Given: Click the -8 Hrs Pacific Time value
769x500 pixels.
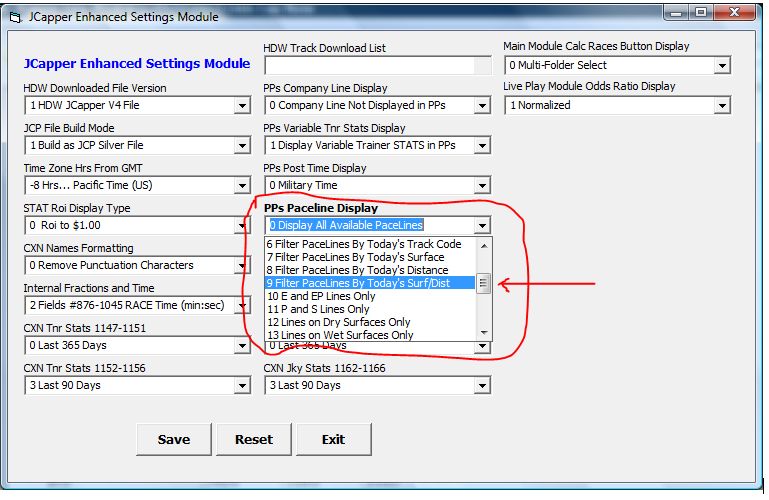Looking at the screenshot, I should coord(91,185).
